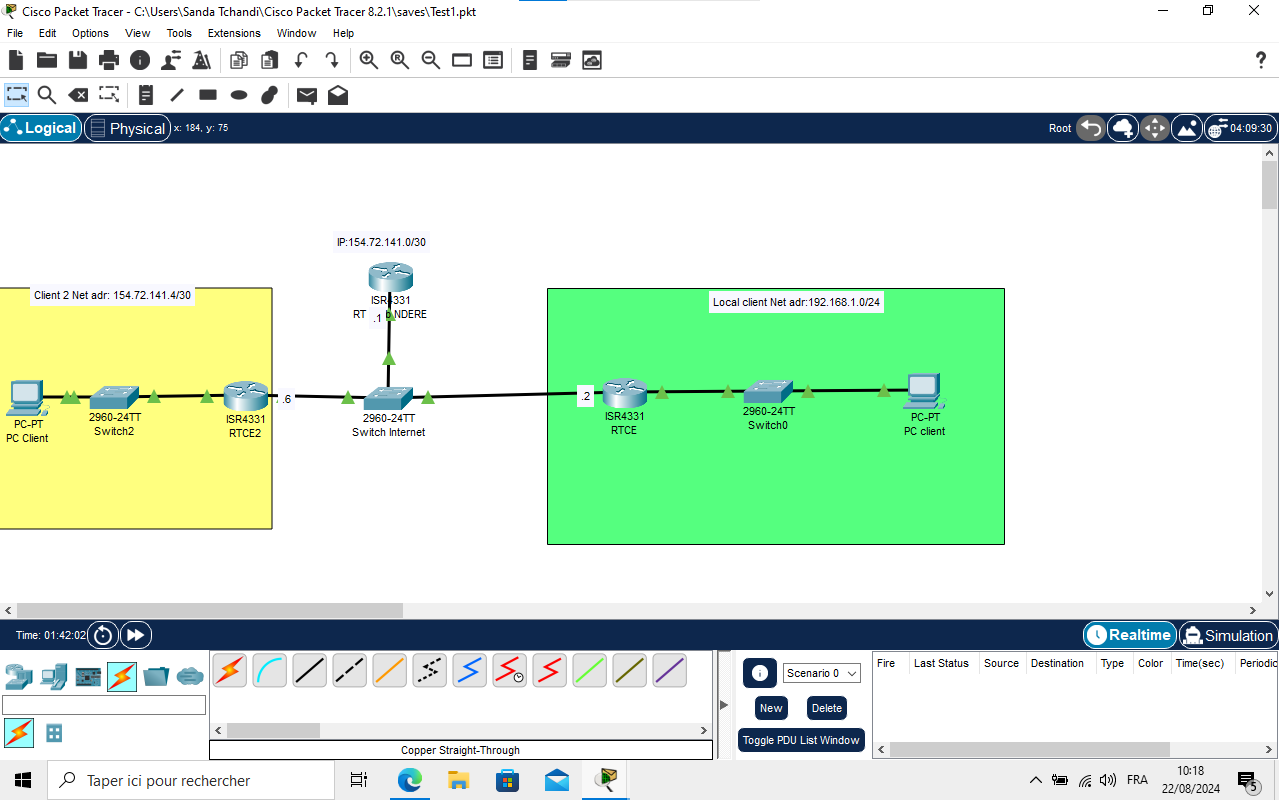Open the Options menu
Screen dimensions: 1279x800
pos(90,33)
